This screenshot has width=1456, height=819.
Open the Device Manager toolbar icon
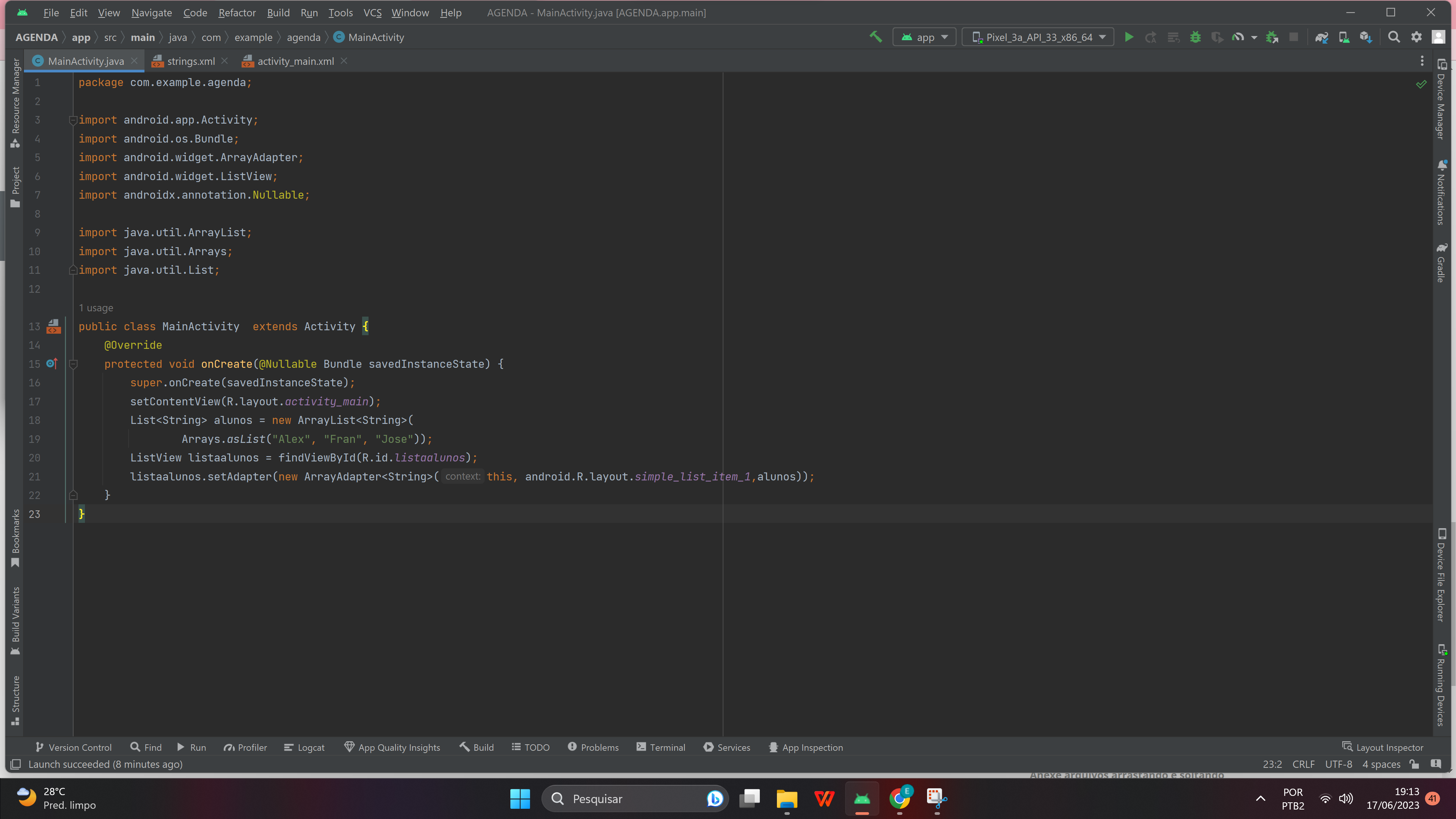1344,37
